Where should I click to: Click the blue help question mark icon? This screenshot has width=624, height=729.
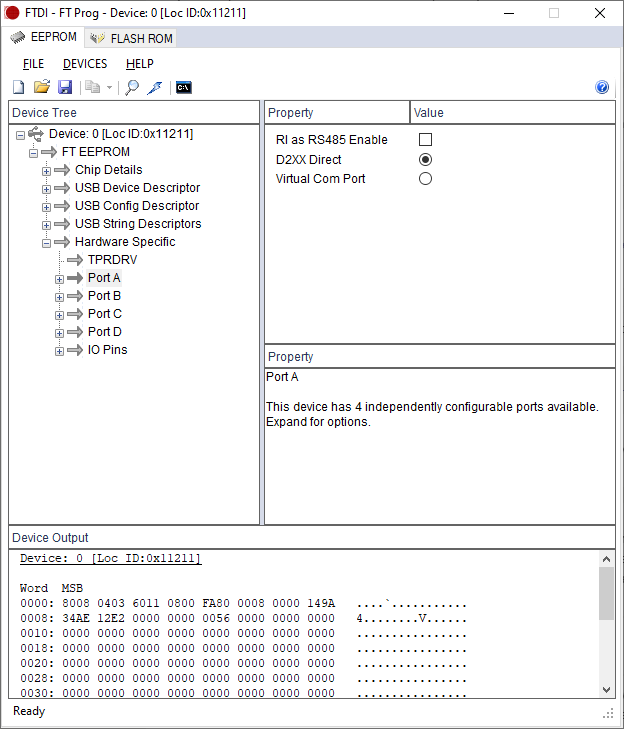click(602, 88)
